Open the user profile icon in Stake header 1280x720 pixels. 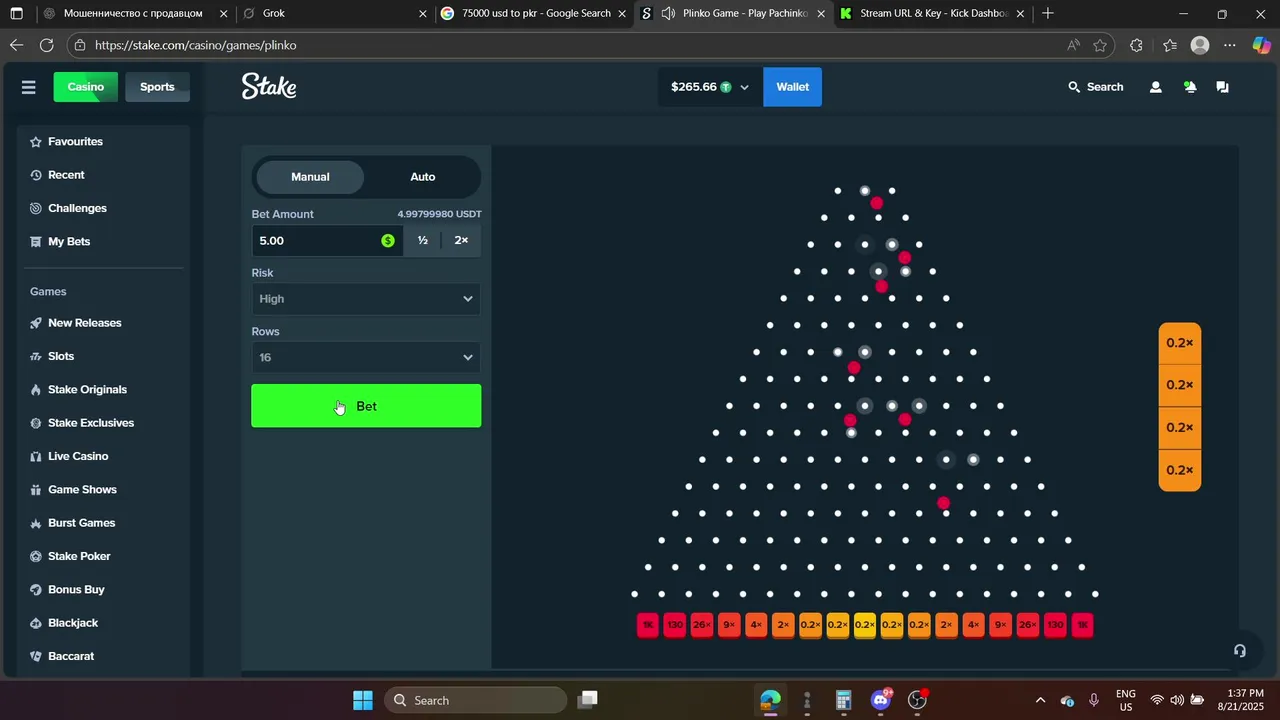[x=1156, y=87]
